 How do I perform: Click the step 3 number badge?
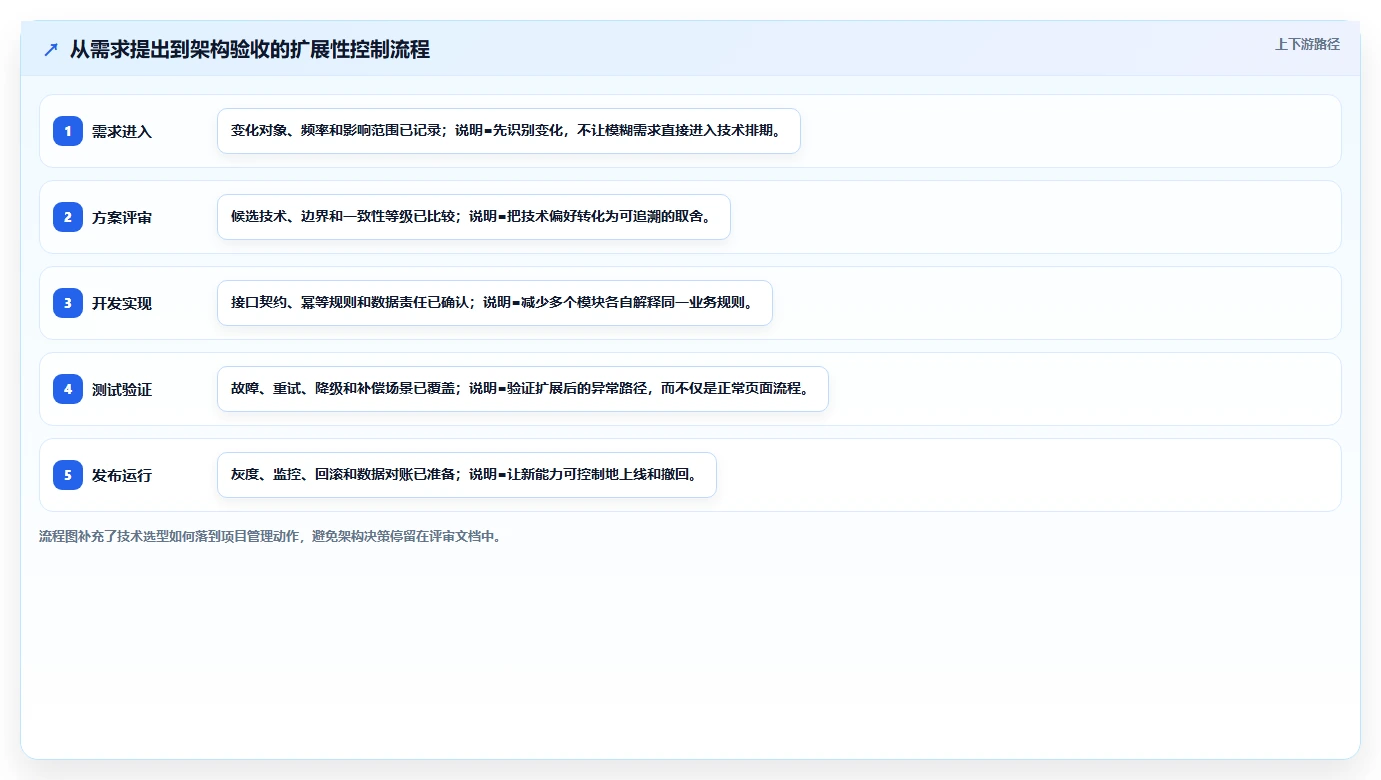68,303
